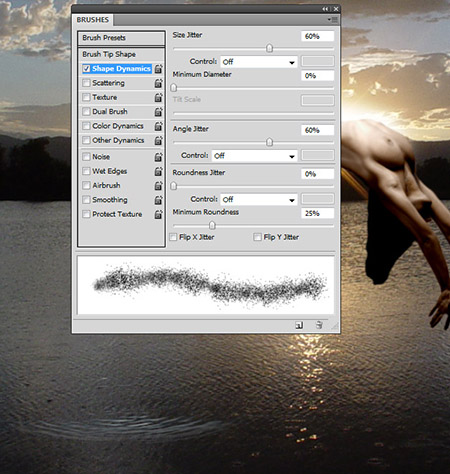The height and width of the screenshot is (474, 450).
Task: Click the lock icon beside Dual Brush
Action: click(158, 112)
